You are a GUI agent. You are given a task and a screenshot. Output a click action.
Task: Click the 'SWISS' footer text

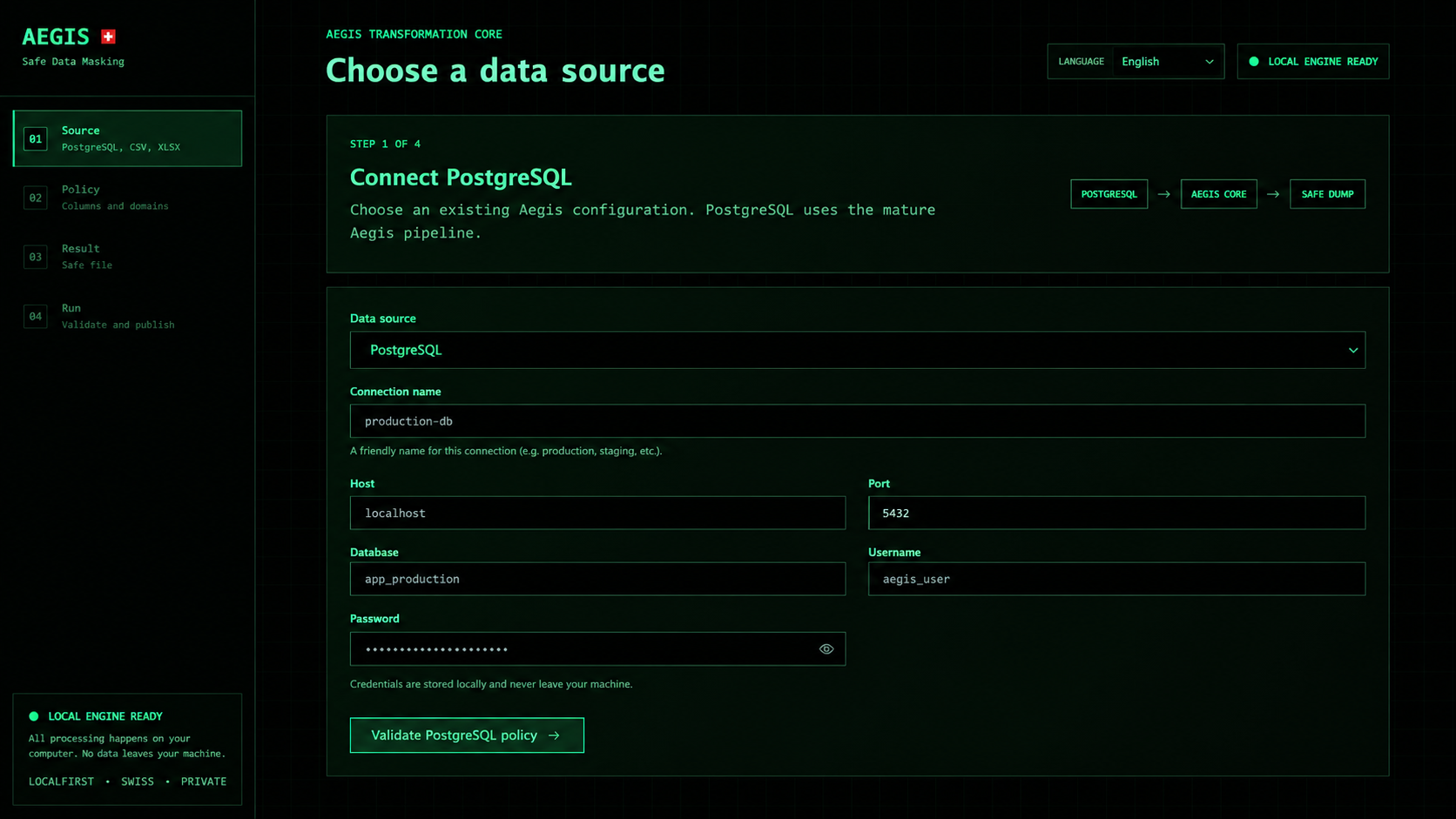pos(138,782)
